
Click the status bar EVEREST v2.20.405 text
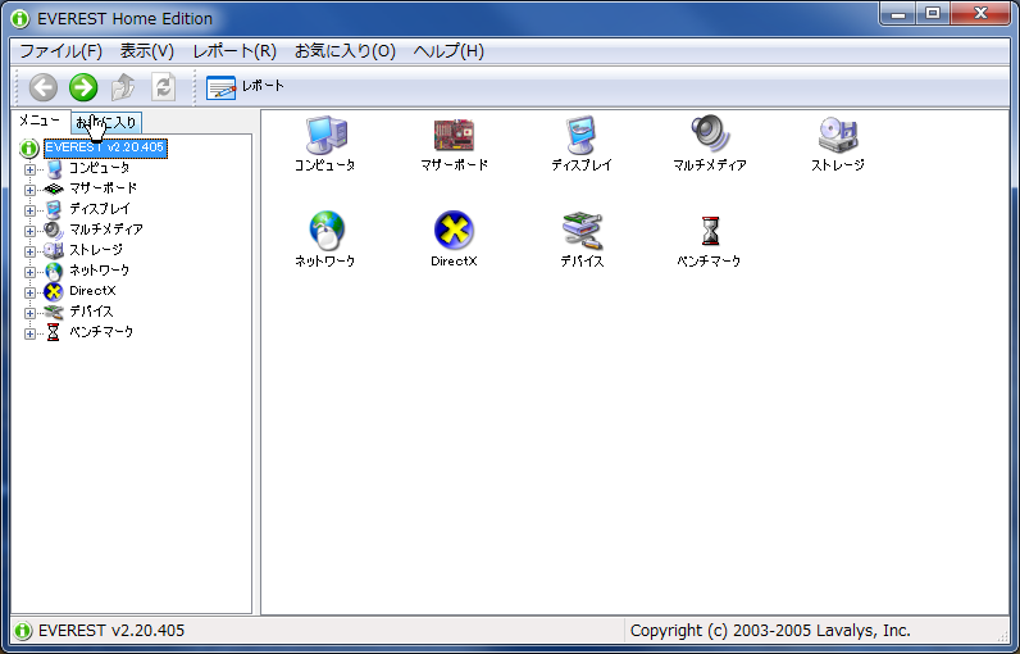pos(111,631)
